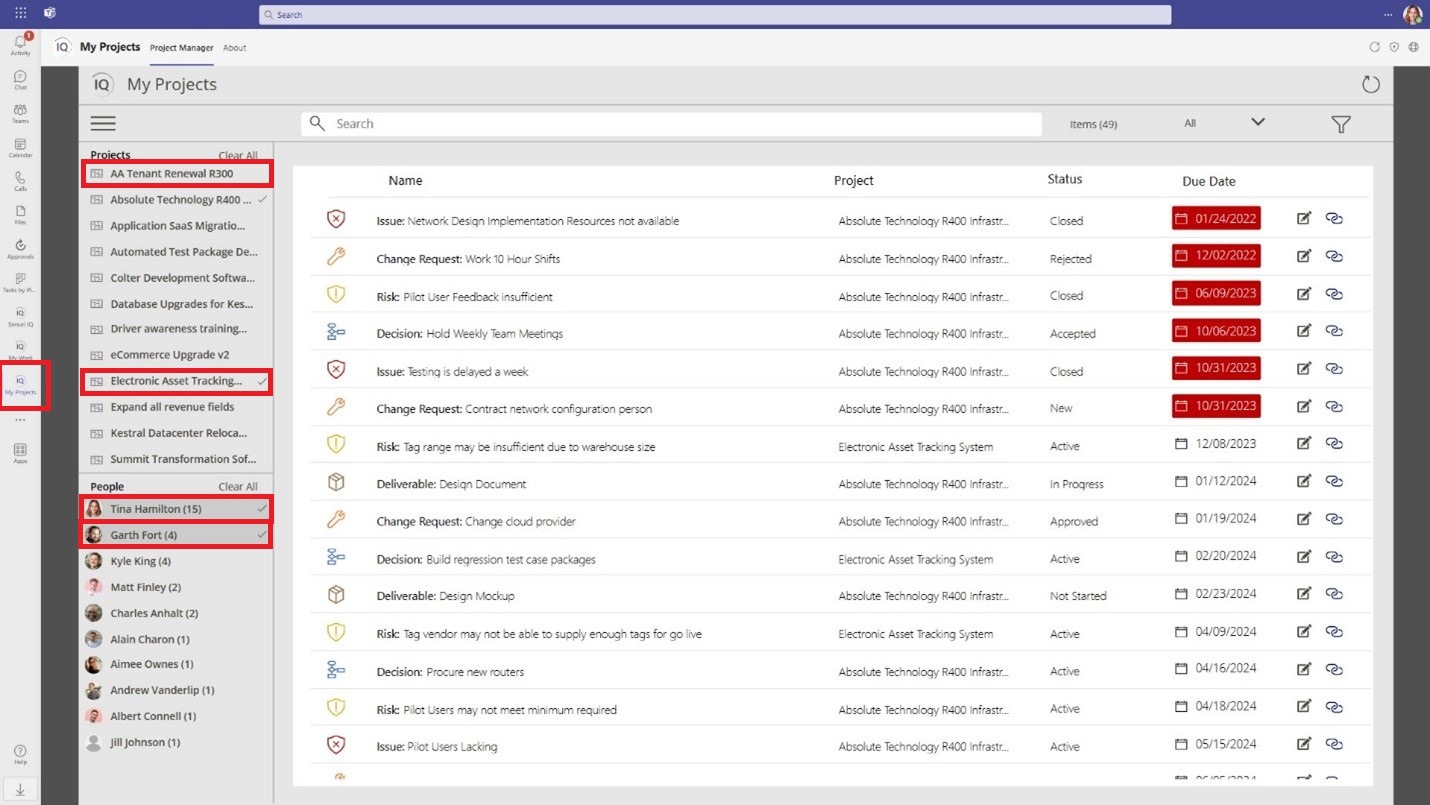1430x805 pixels.
Task: Open link icon for Work 10 Hour Shifts
Action: click(1334, 256)
